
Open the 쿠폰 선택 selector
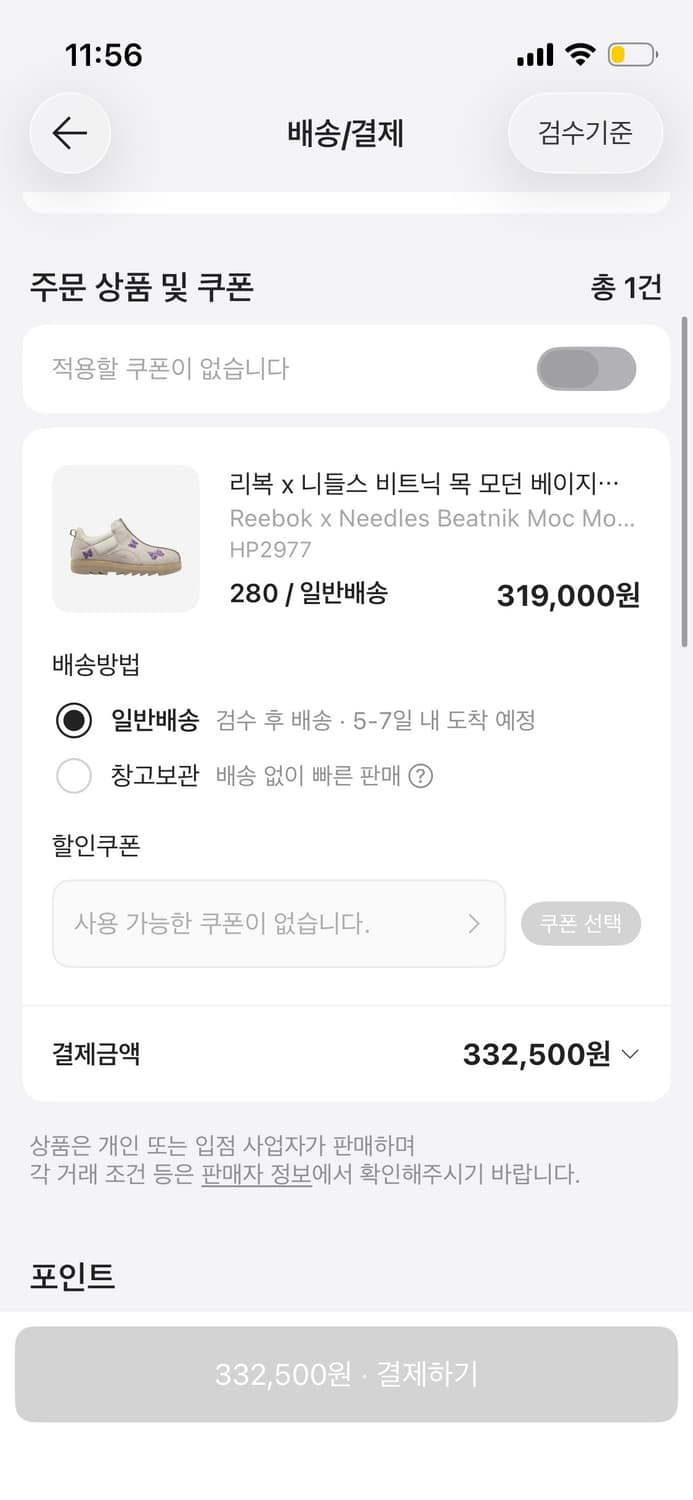pyautogui.click(x=581, y=923)
